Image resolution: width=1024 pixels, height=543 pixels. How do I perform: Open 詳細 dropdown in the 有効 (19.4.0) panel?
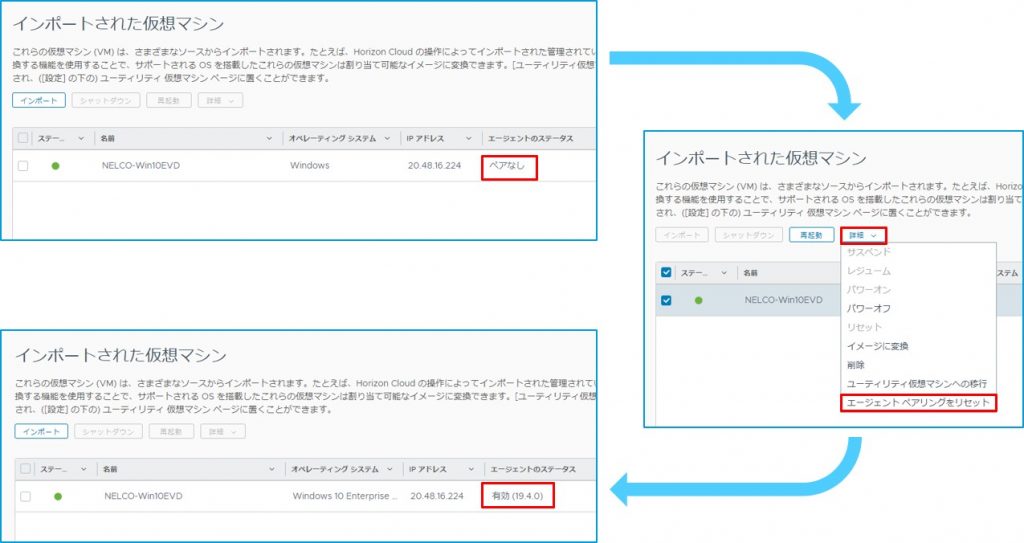pyautogui.click(x=223, y=432)
